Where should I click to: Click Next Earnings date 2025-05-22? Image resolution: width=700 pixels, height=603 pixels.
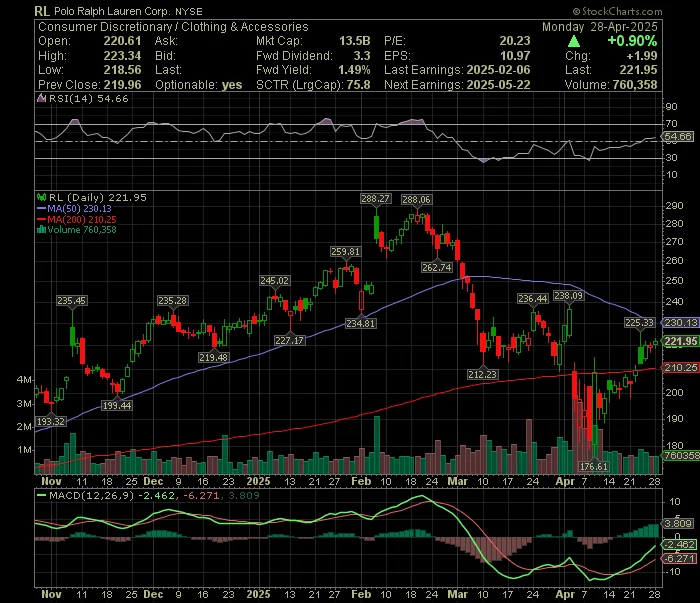pyautogui.click(x=498, y=85)
